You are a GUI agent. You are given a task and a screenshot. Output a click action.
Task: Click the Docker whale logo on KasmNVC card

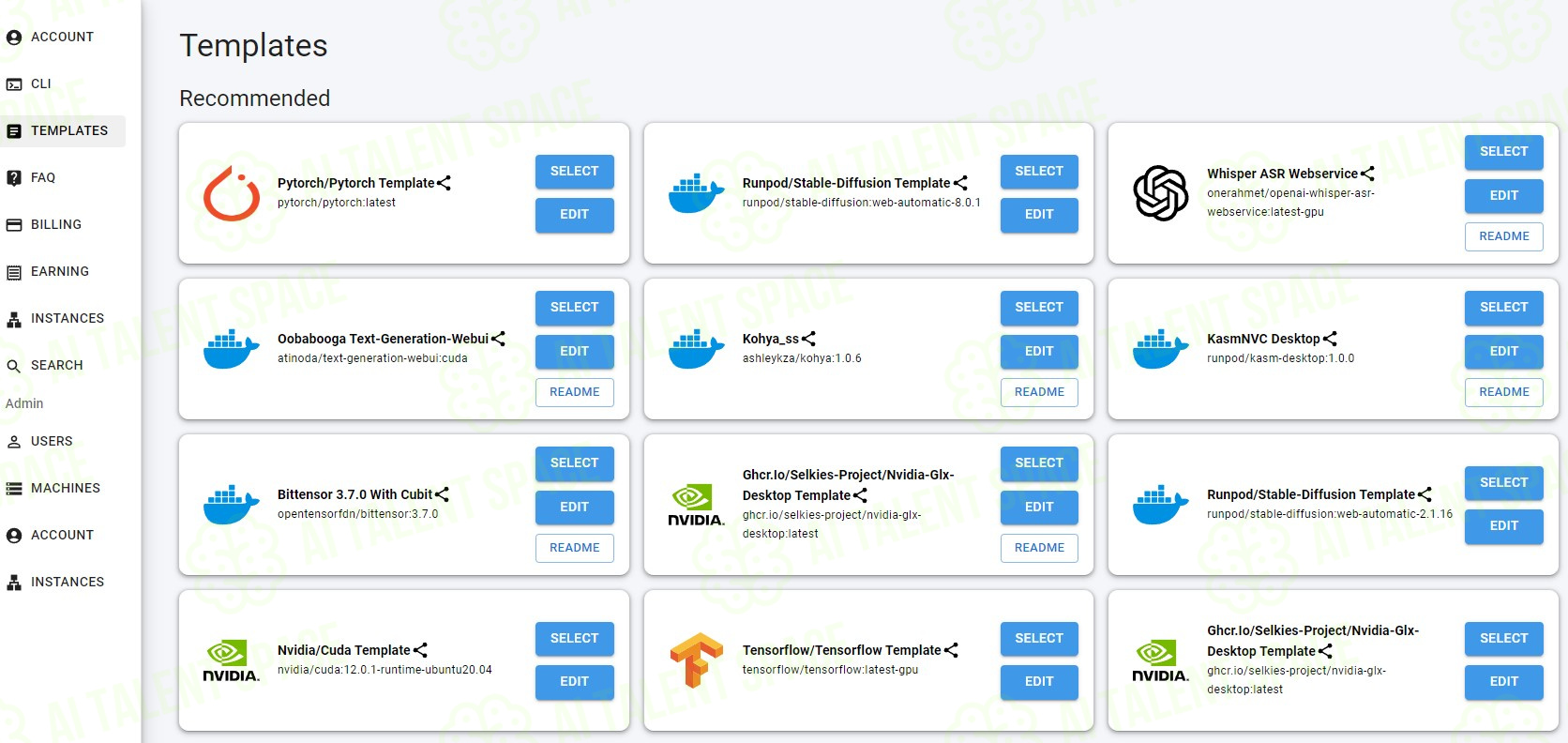(1161, 349)
